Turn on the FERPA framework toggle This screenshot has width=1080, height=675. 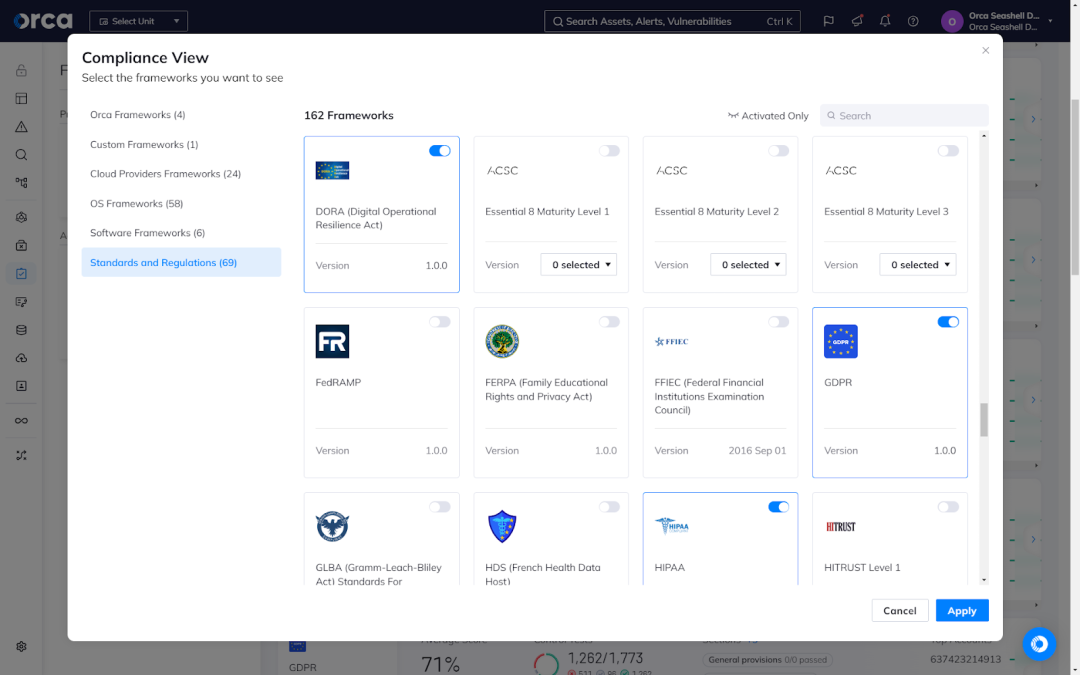click(x=609, y=322)
